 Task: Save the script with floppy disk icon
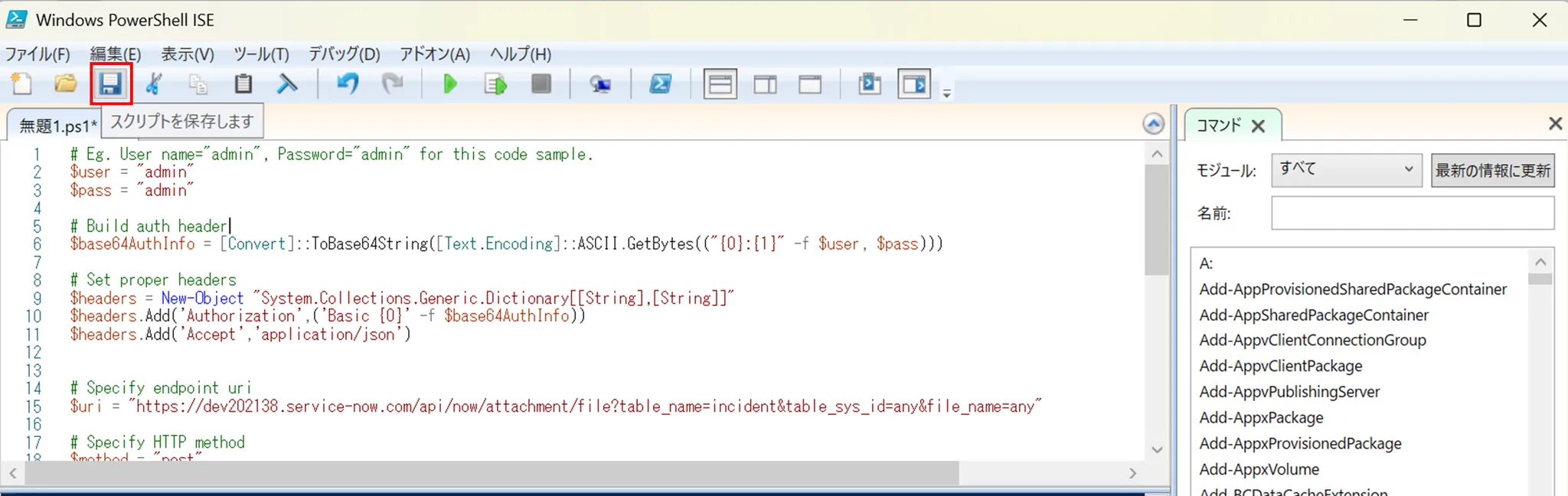pyautogui.click(x=111, y=83)
